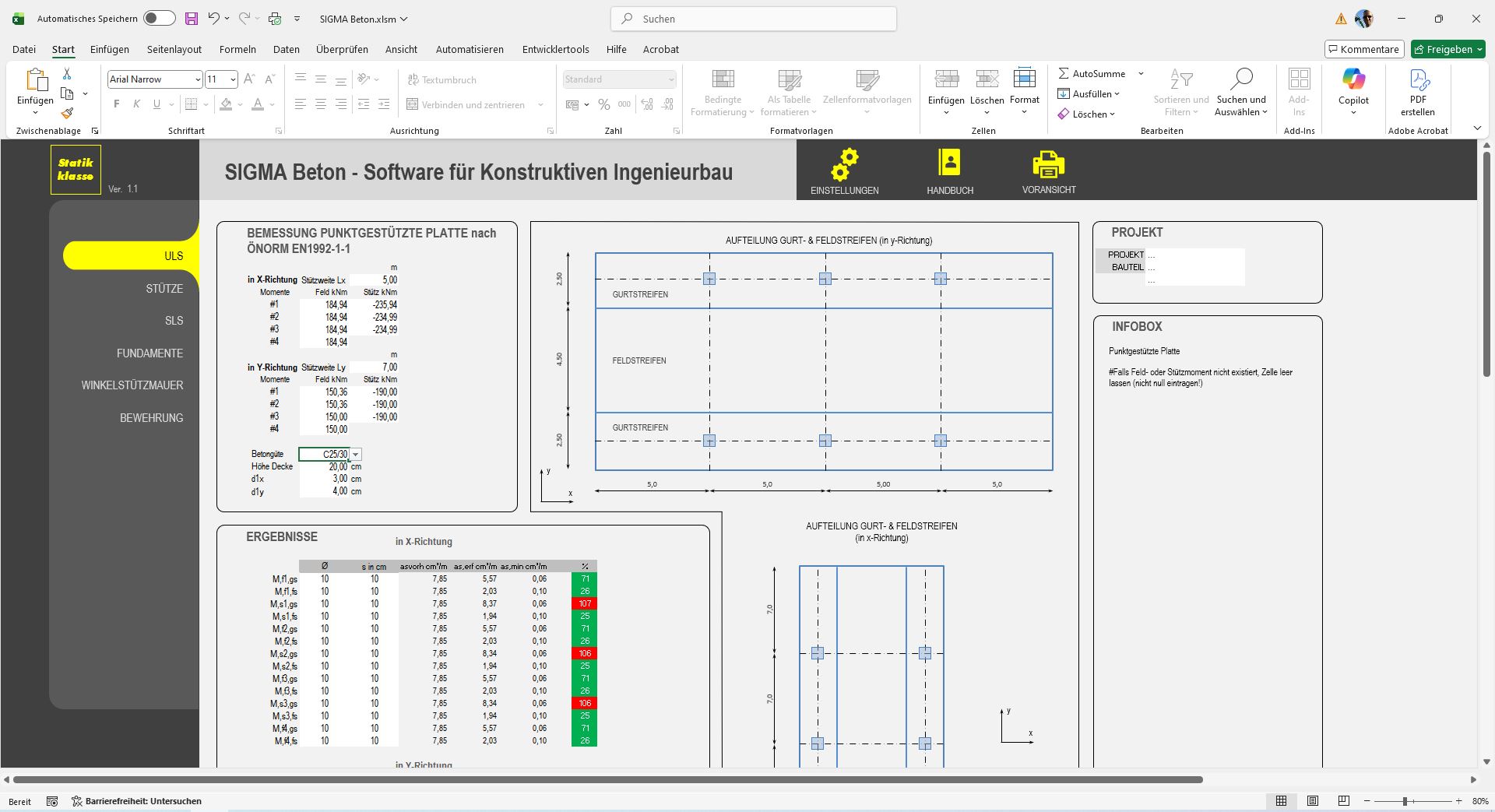Switch to page layout view in status bar
The image size is (1495, 812).
pos(1313,801)
